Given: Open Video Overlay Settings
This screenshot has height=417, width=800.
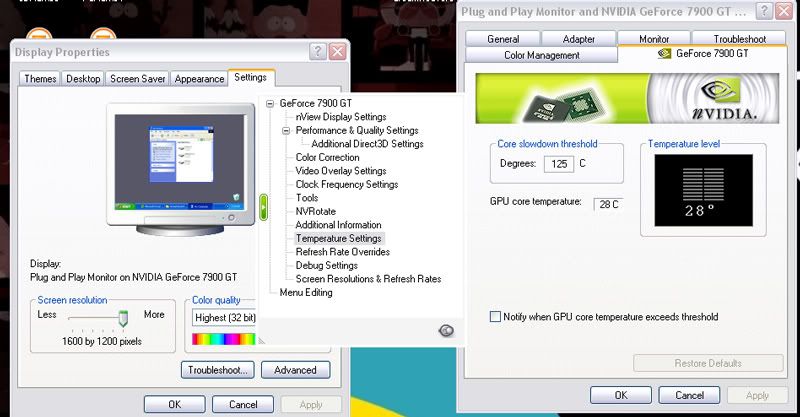Looking at the screenshot, I should [x=341, y=171].
